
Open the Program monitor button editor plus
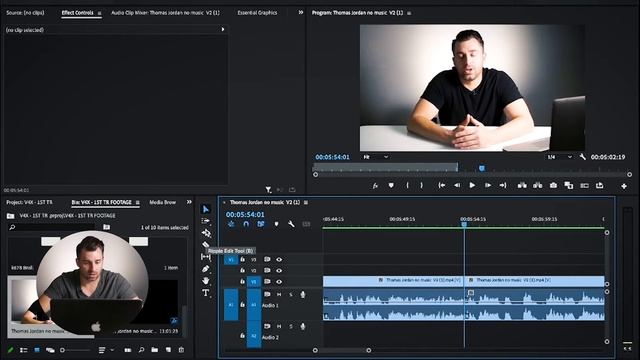624,186
